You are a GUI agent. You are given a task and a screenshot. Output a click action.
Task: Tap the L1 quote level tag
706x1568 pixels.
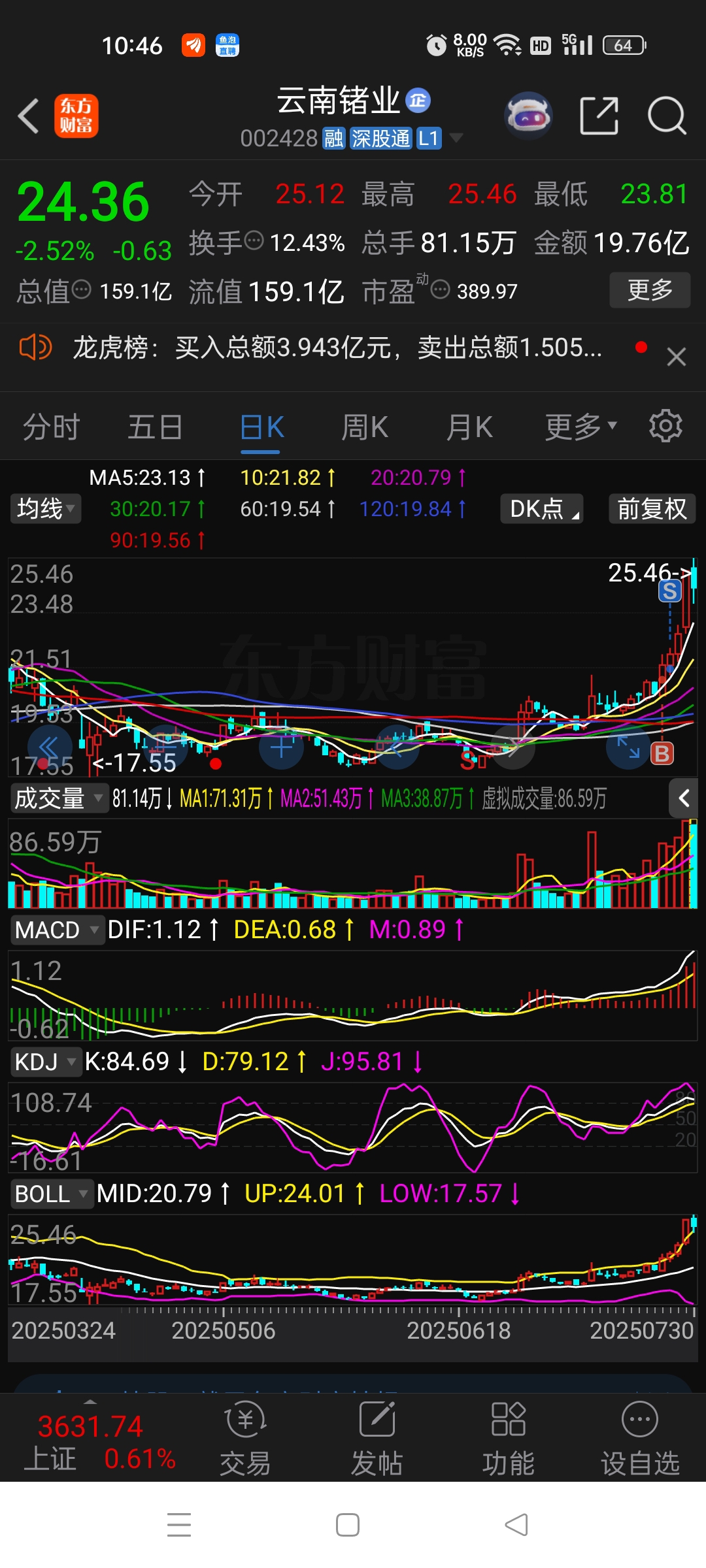(x=429, y=139)
